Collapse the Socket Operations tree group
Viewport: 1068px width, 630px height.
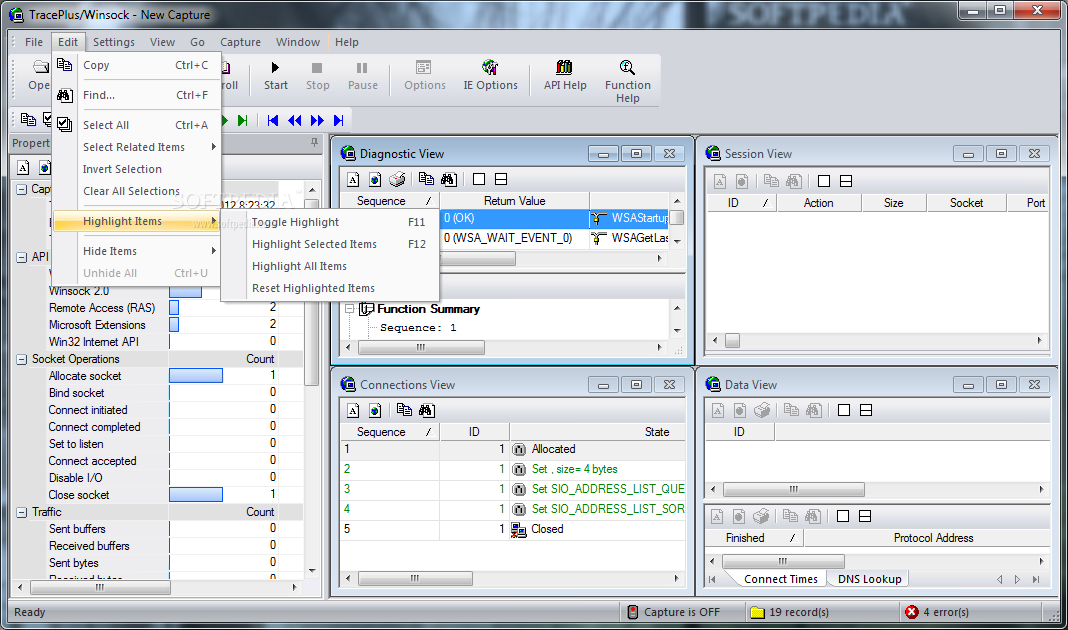22,359
